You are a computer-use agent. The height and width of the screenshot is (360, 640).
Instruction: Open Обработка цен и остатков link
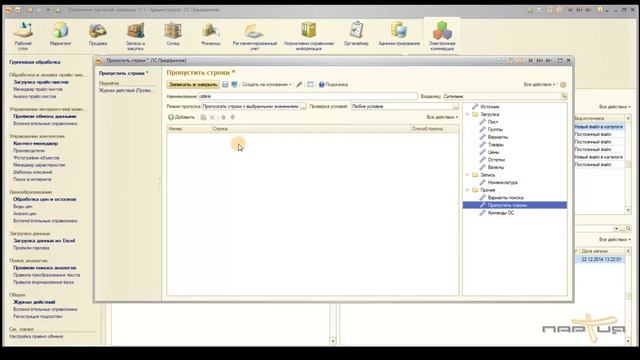tap(44, 199)
